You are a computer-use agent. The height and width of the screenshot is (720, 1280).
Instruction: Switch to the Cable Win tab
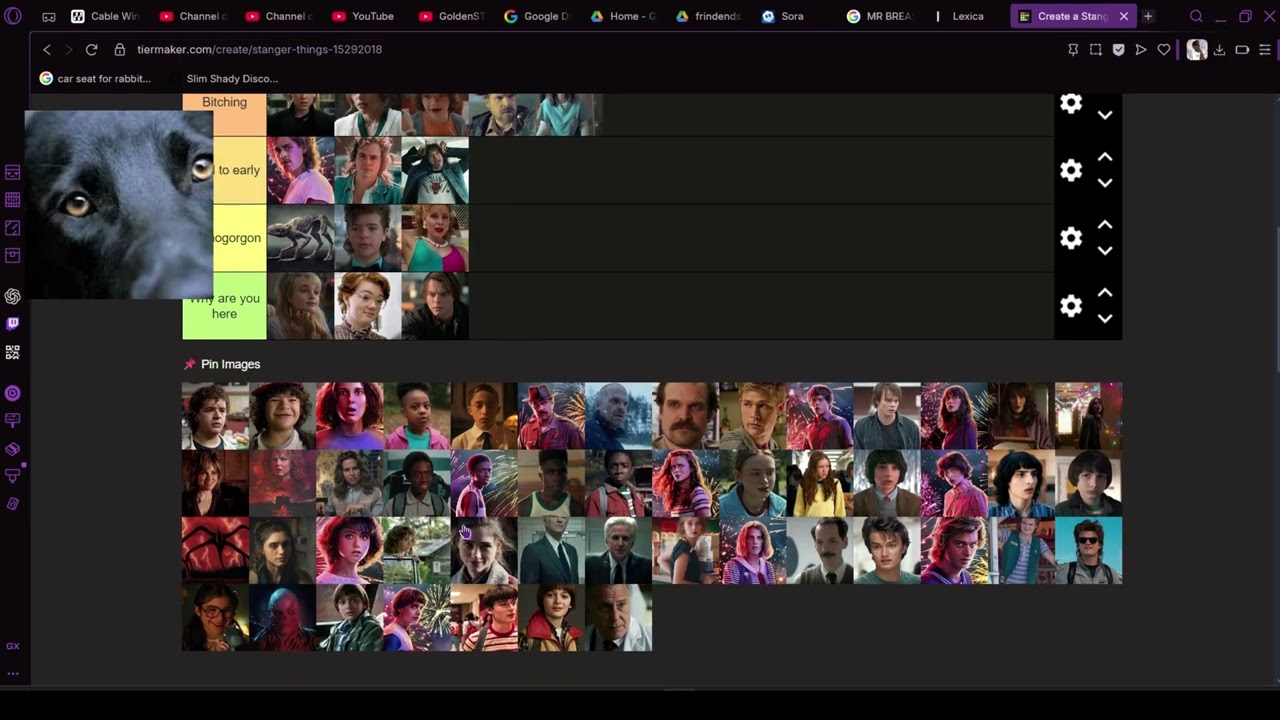(x=104, y=16)
